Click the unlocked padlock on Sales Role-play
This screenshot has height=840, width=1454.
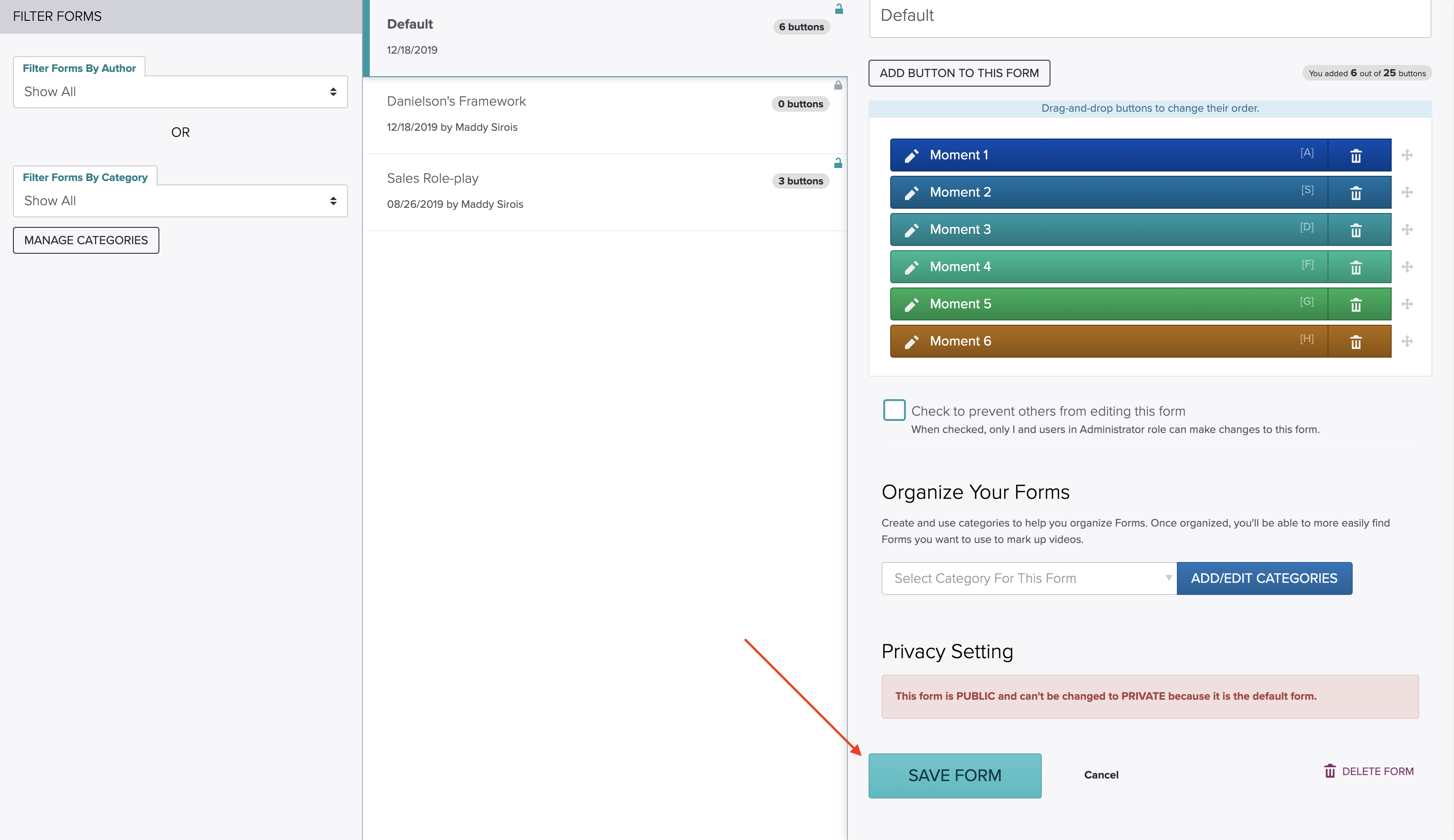[x=838, y=163]
